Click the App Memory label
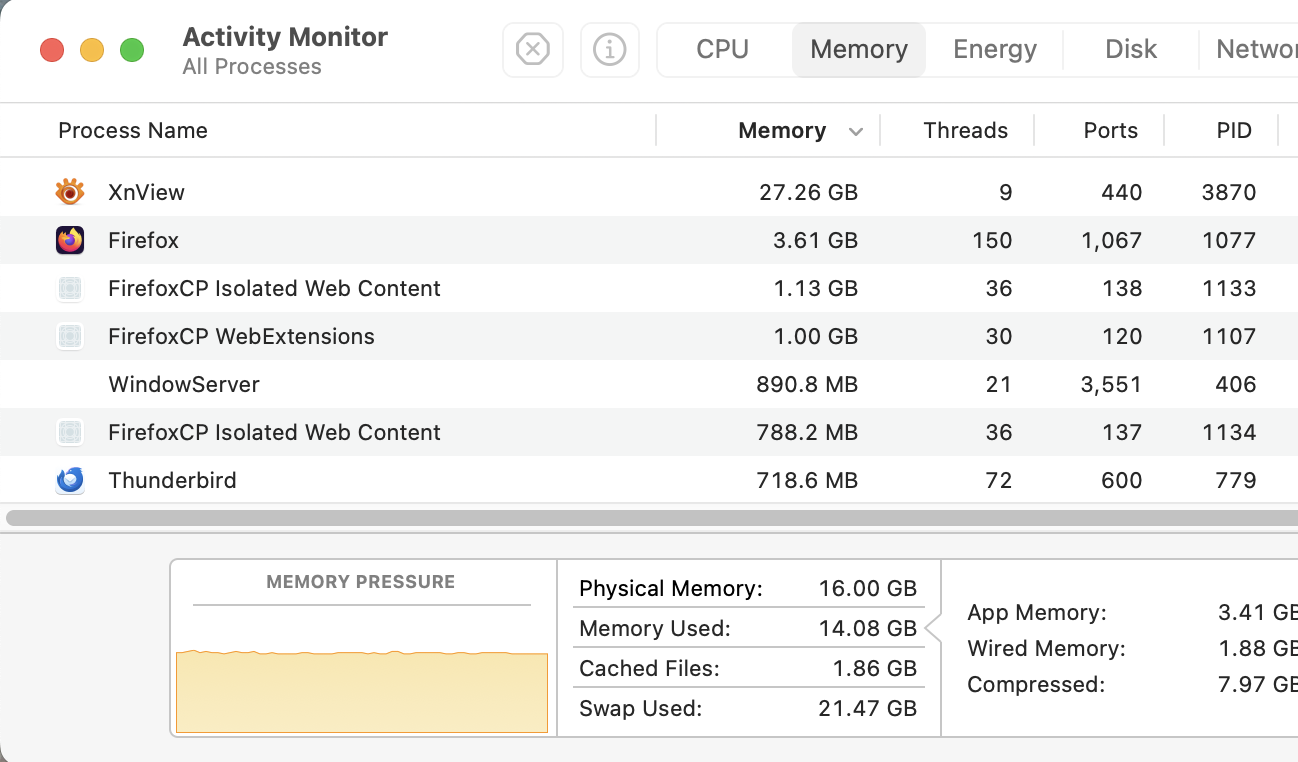1298x762 pixels. [x=1037, y=612]
